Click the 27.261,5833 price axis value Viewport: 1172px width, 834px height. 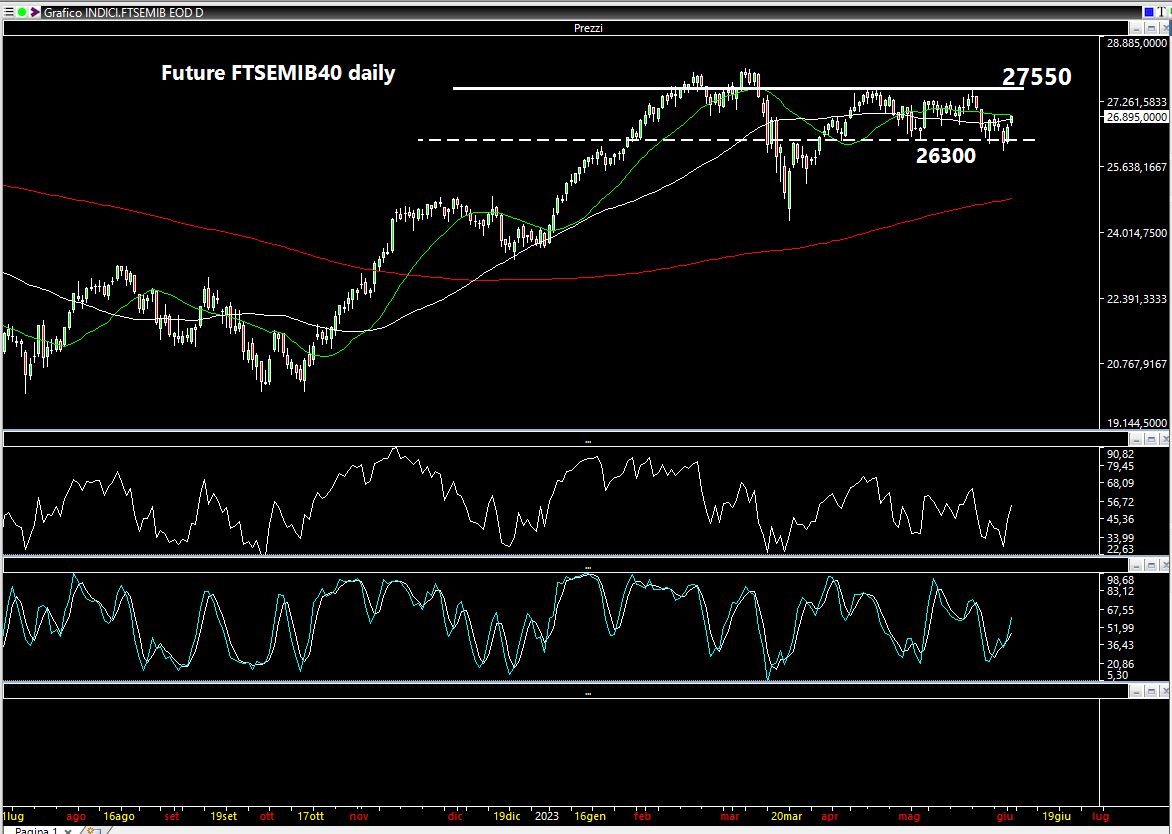coord(1136,102)
